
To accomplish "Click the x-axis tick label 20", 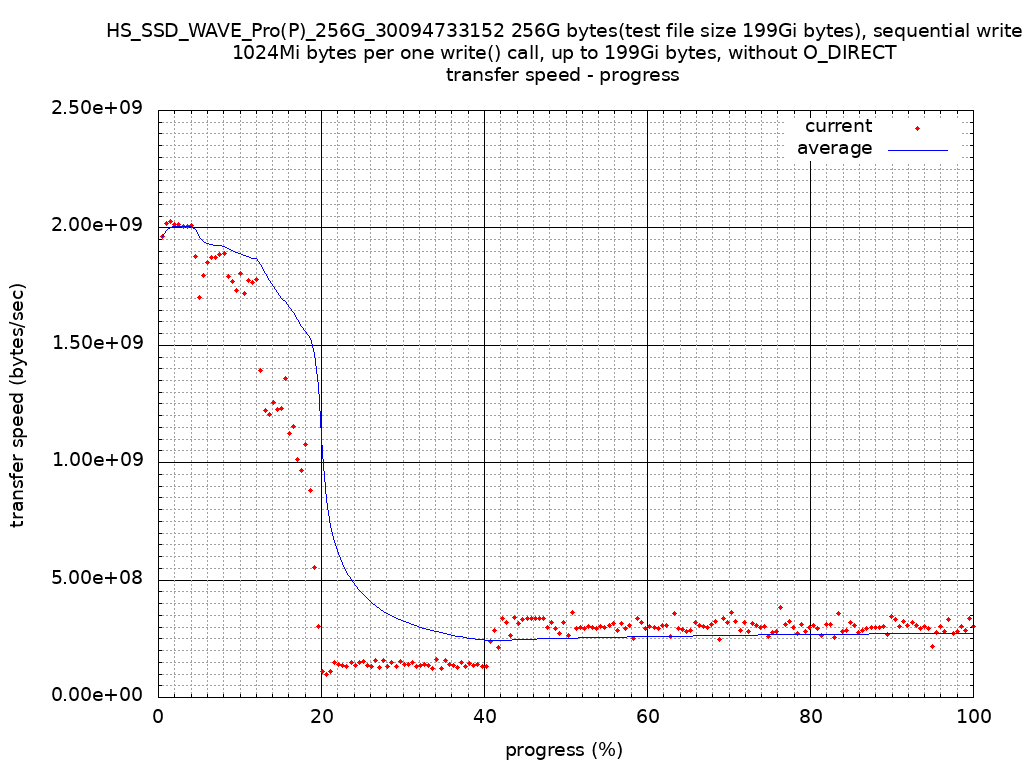I will (321, 716).
